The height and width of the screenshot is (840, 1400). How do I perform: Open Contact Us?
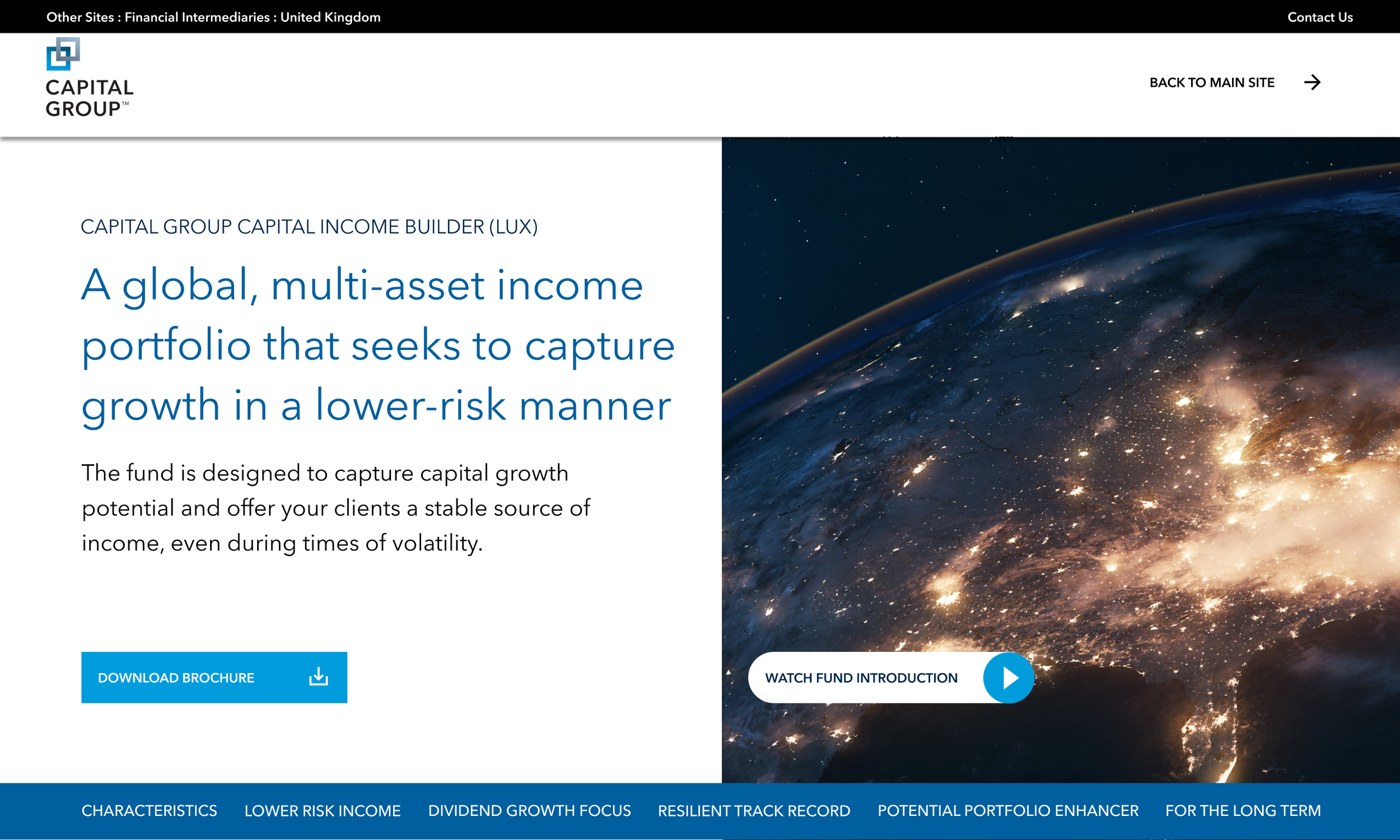click(x=1320, y=17)
